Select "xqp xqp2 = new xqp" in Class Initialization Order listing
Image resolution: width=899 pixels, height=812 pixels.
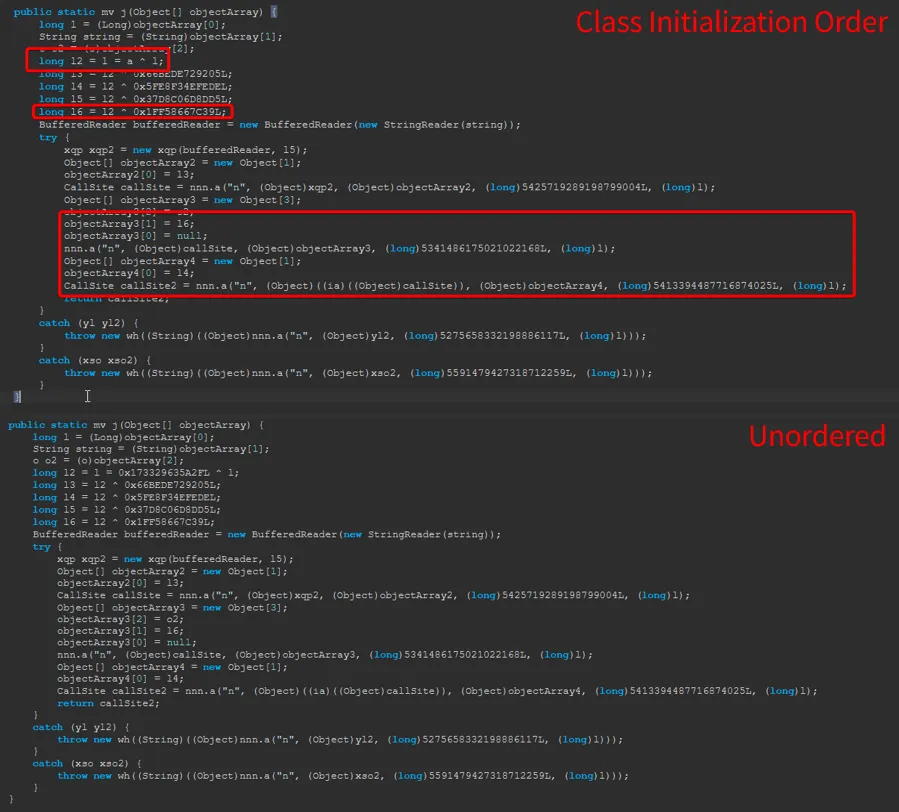point(185,150)
